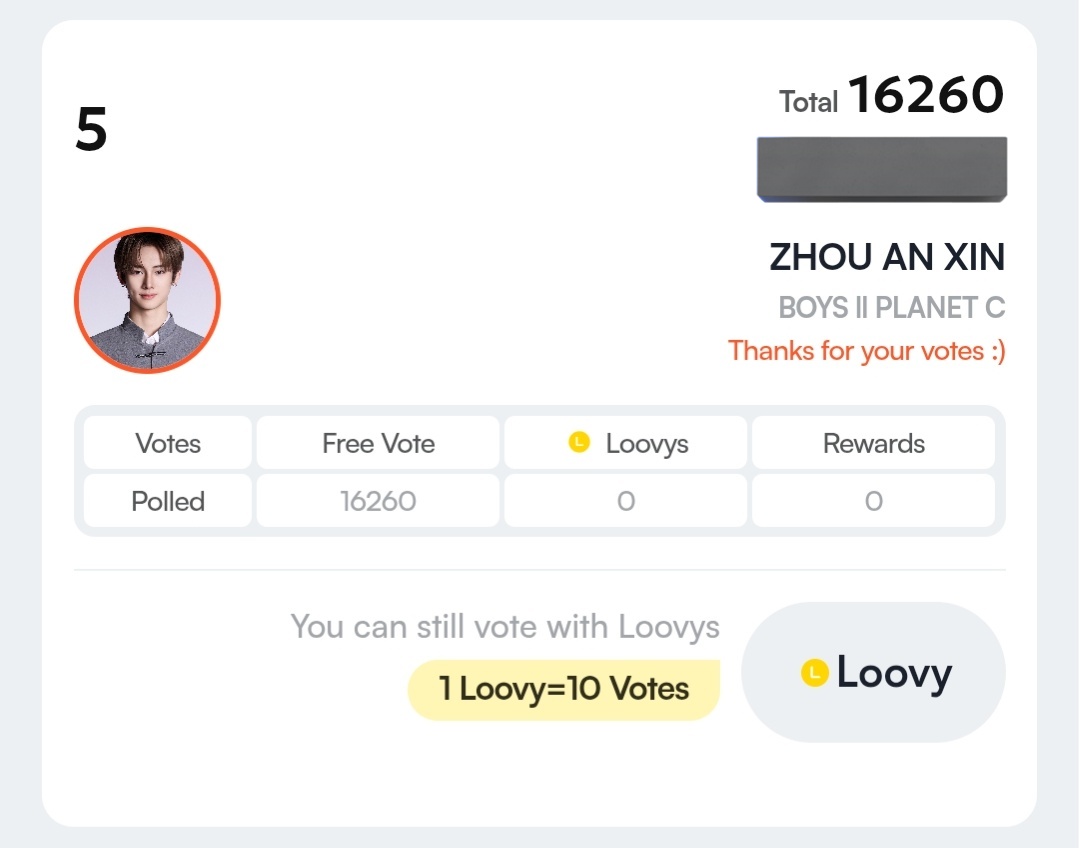This screenshot has width=1080, height=848.
Task: Click the 1 Loovy=10 Votes badge
Action: coord(564,689)
